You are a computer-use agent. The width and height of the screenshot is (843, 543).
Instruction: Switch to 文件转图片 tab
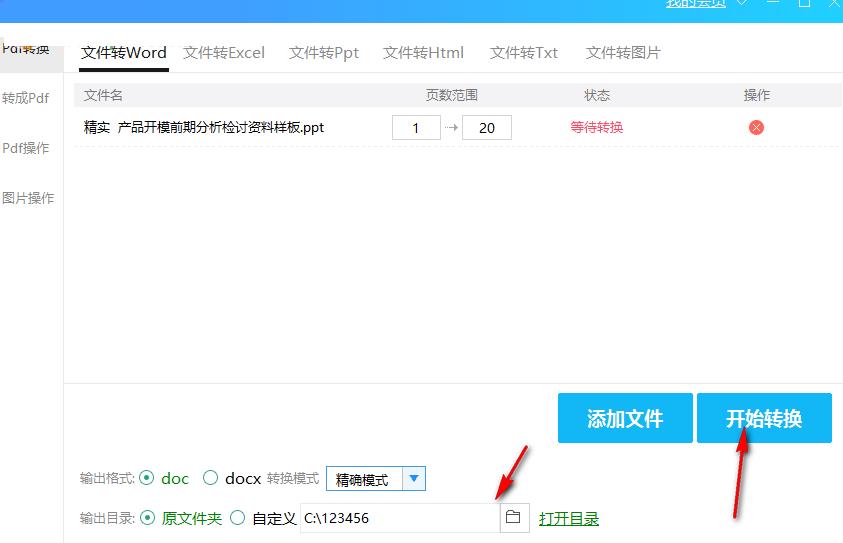tap(623, 53)
